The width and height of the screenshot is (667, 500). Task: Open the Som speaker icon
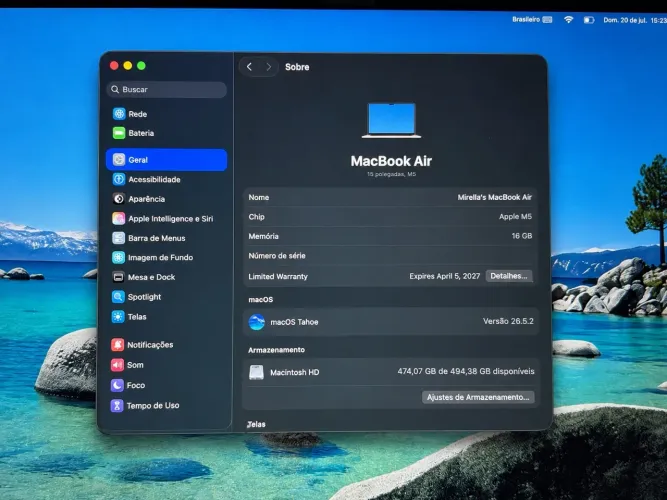tap(117, 365)
